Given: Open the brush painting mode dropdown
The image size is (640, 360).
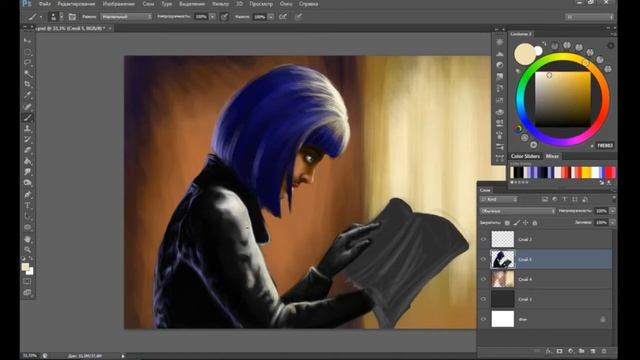Looking at the screenshot, I should pos(127,17).
